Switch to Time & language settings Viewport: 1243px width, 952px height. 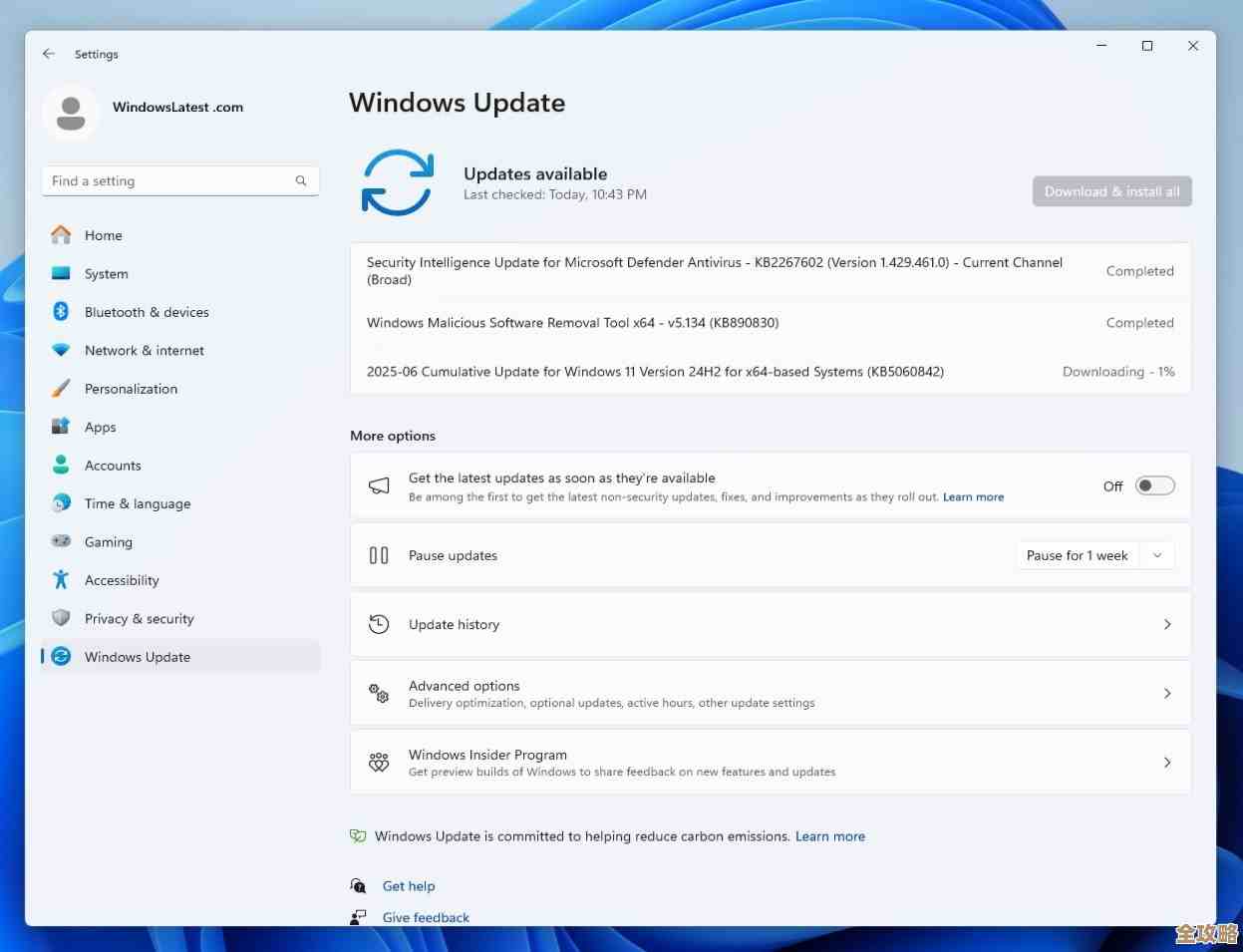pyautogui.click(x=61, y=503)
